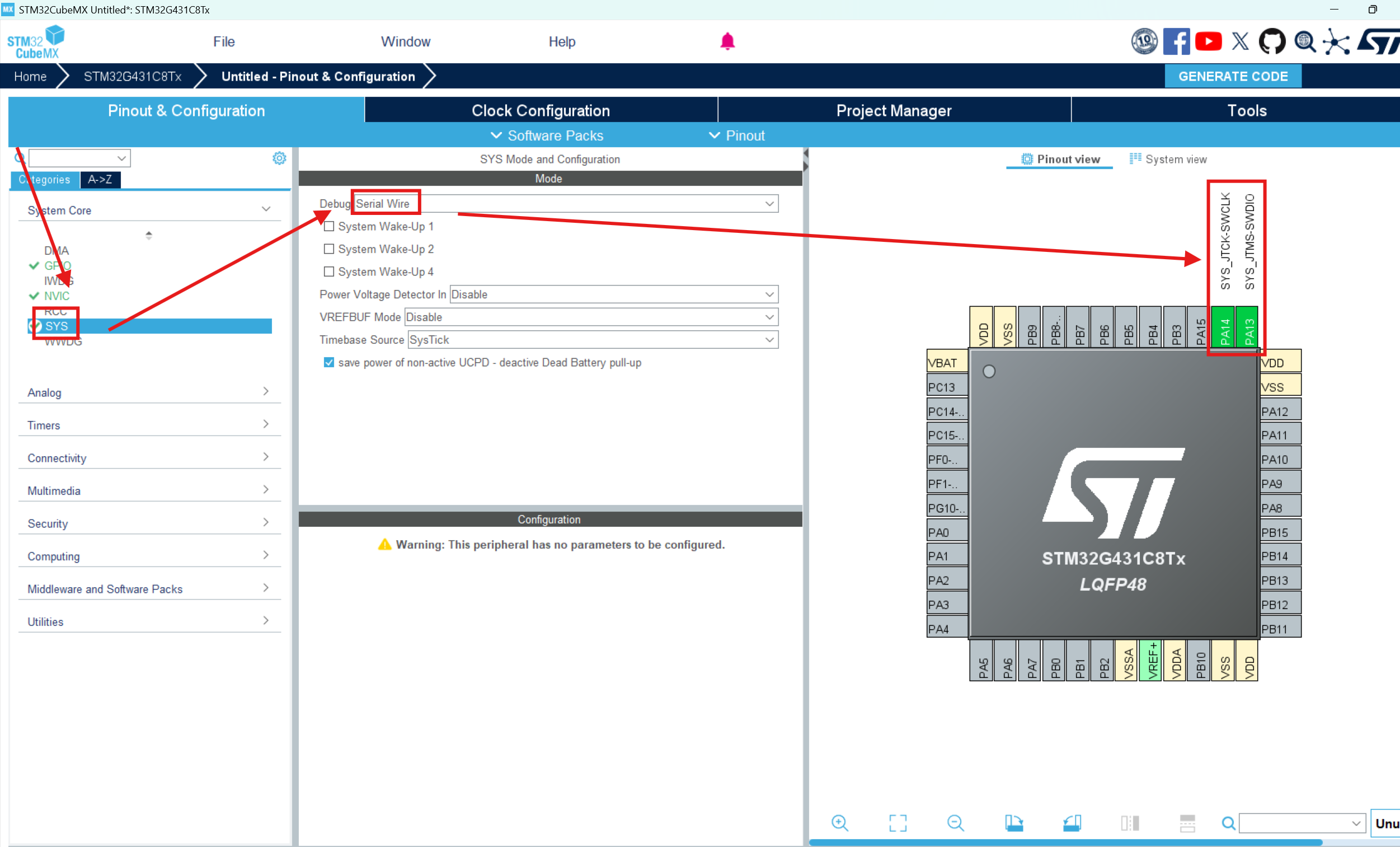Image resolution: width=1400 pixels, height=847 pixels.
Task: Open the Help menu
Action: pos(562,41)
